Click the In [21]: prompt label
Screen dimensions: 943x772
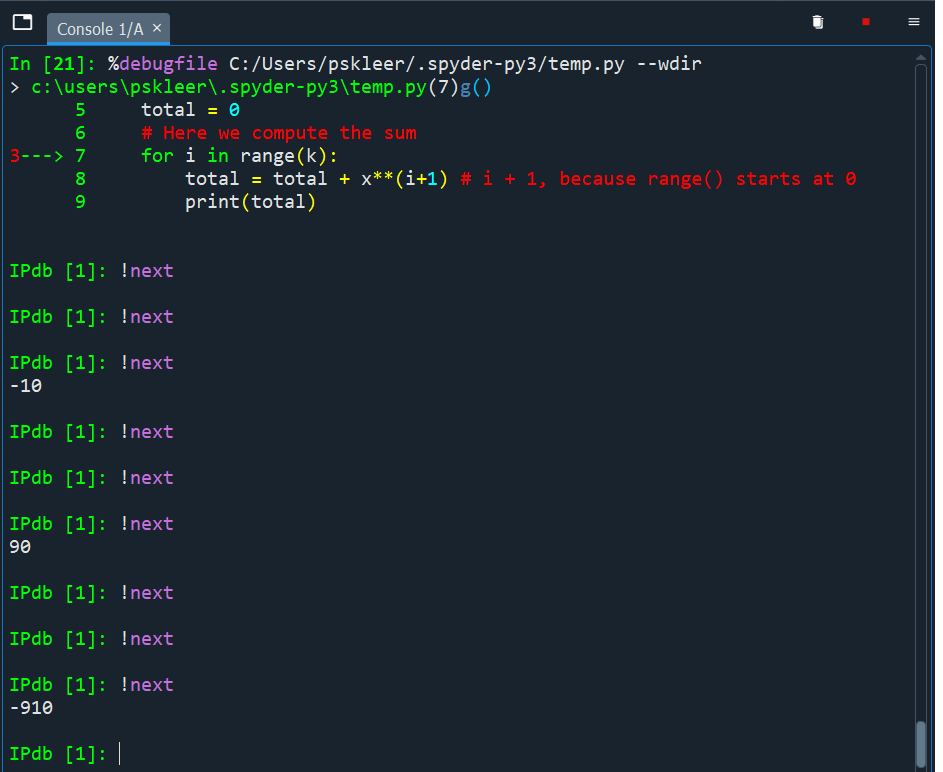52,64
